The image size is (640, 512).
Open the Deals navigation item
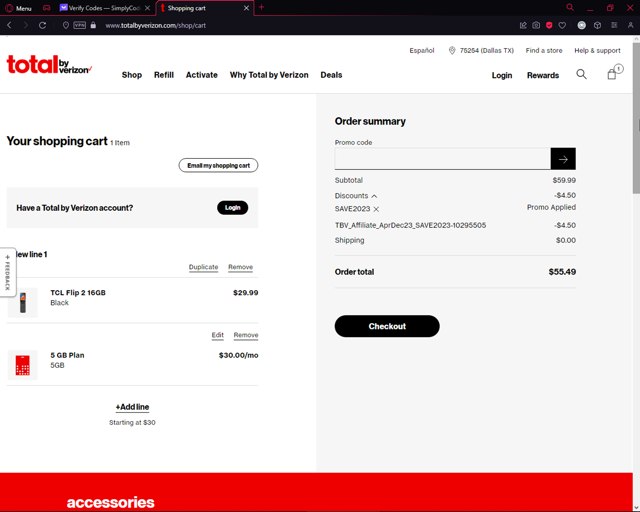[331, 75]
